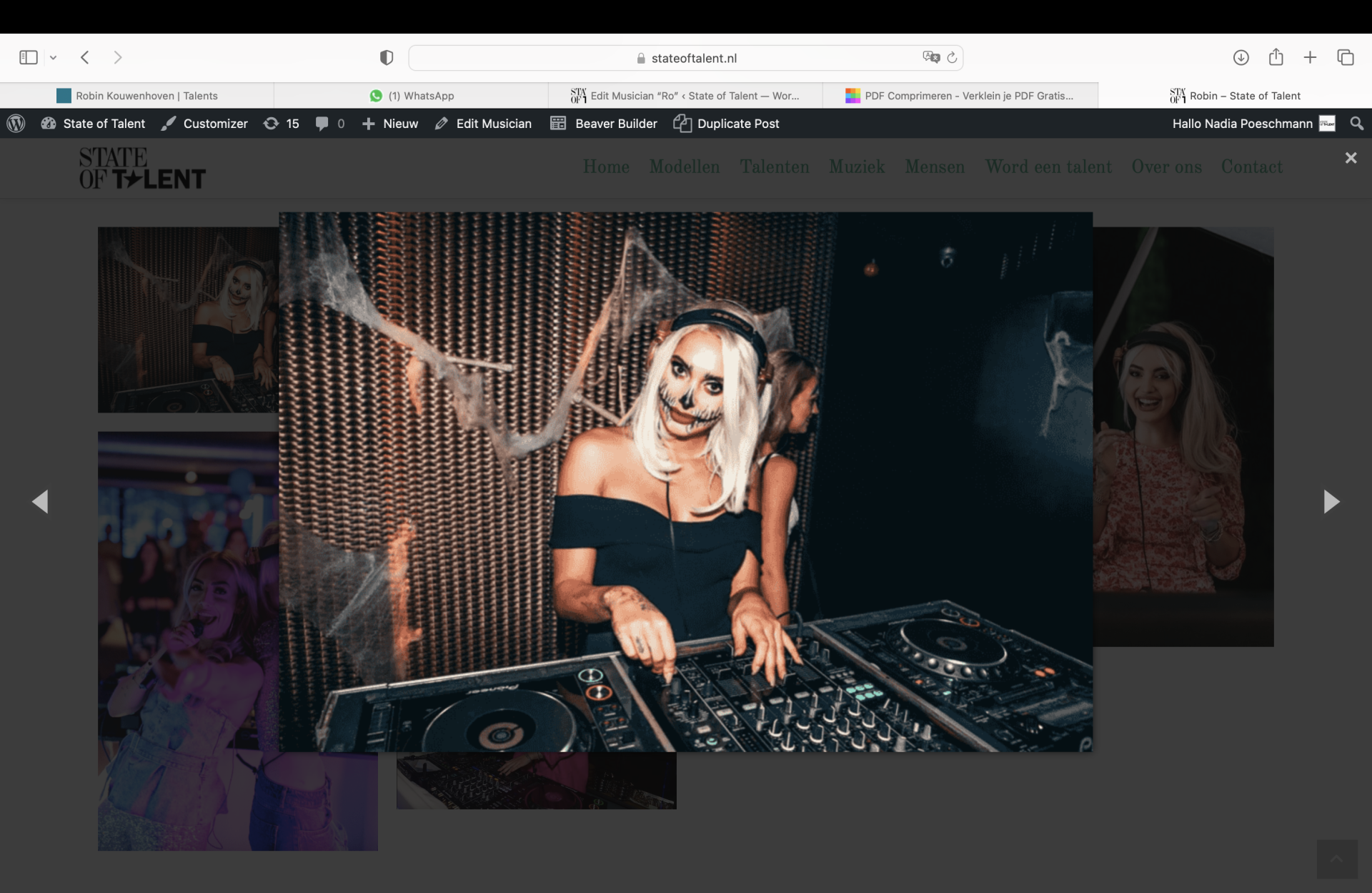Go back to the previous page

tap(85, 57)
